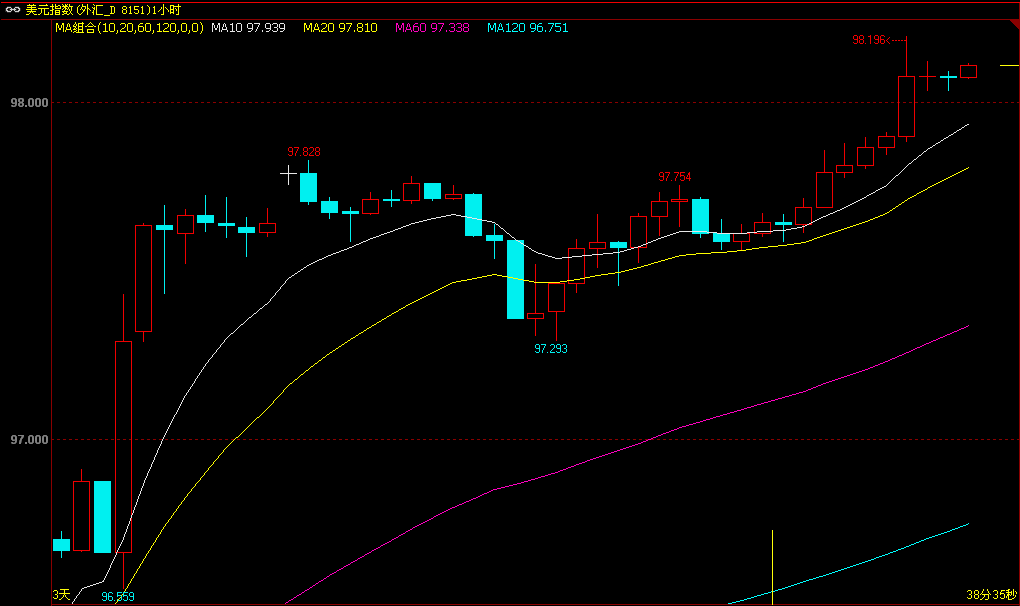Click the 97.754 price annotation
This screenshot has height=606, width=1020.
(x=675, y=176)
